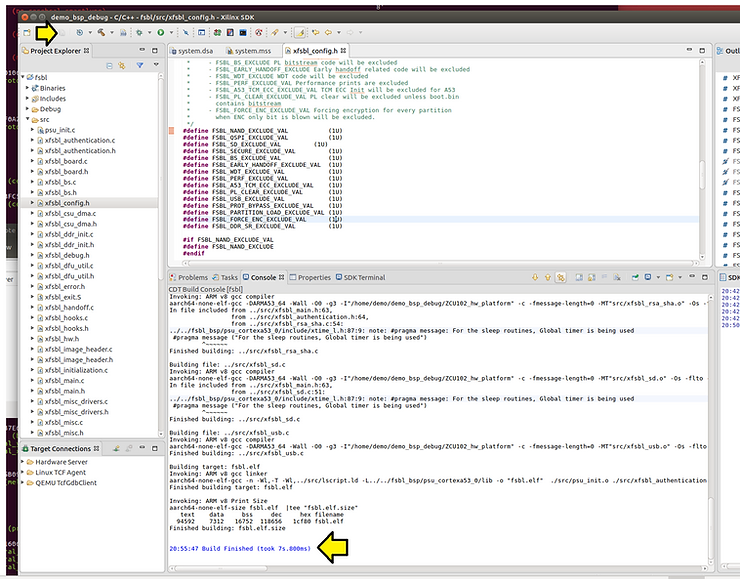Expand the Binaries folder
The height and width of the screenshot is (579, 740).
click(27, 88)
